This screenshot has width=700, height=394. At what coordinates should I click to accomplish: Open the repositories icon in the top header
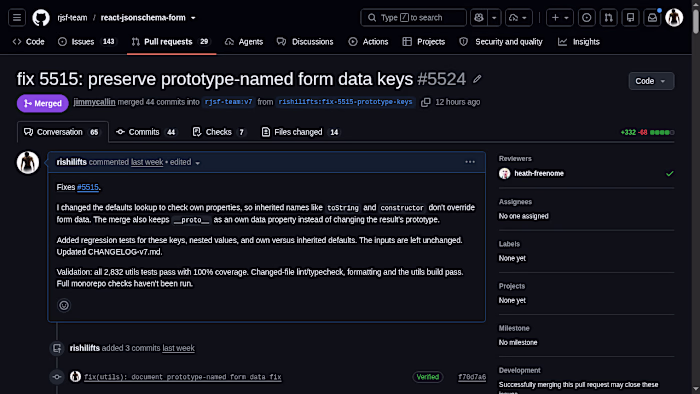click(x=630, y=18)
